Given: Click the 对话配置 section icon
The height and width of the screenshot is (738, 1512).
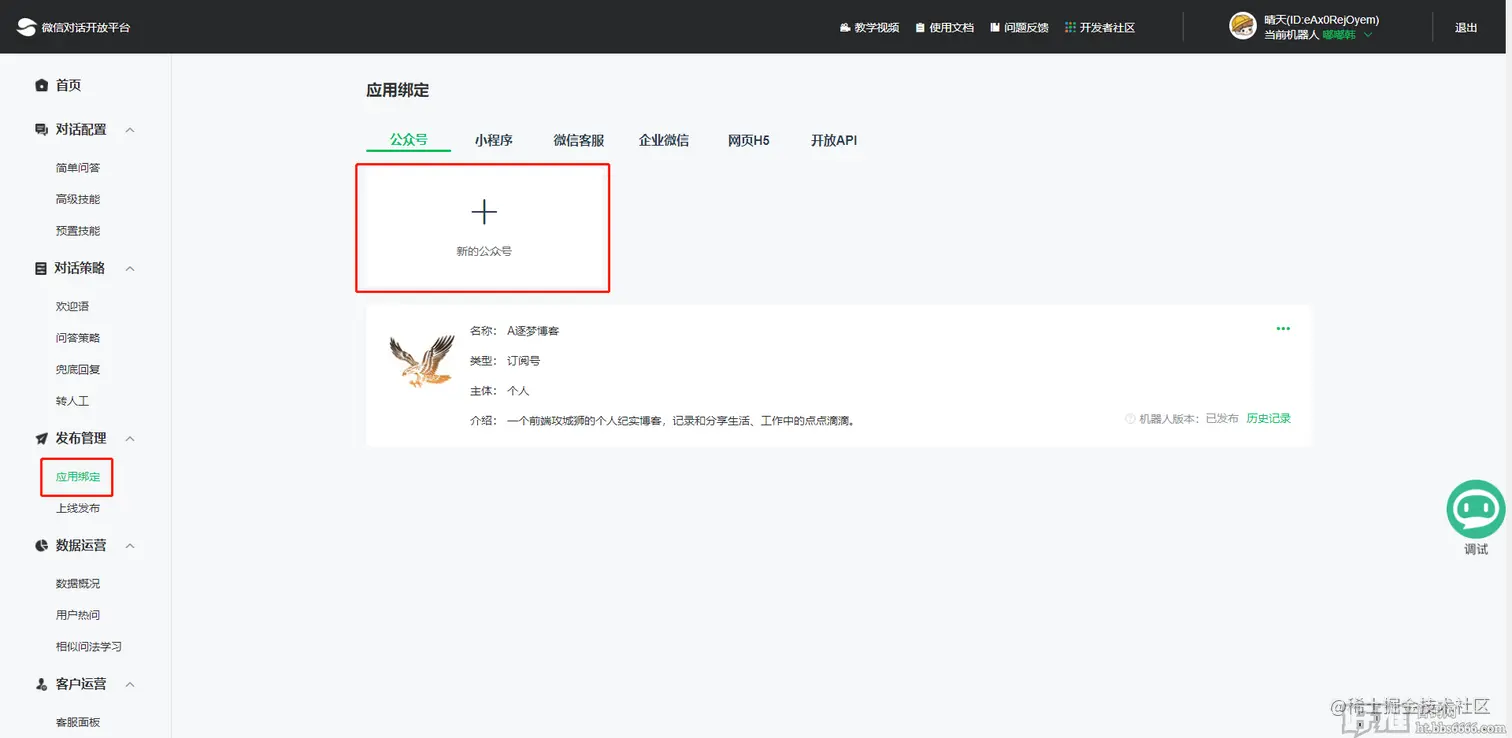Looking at the screenshot, I should 41,130.
